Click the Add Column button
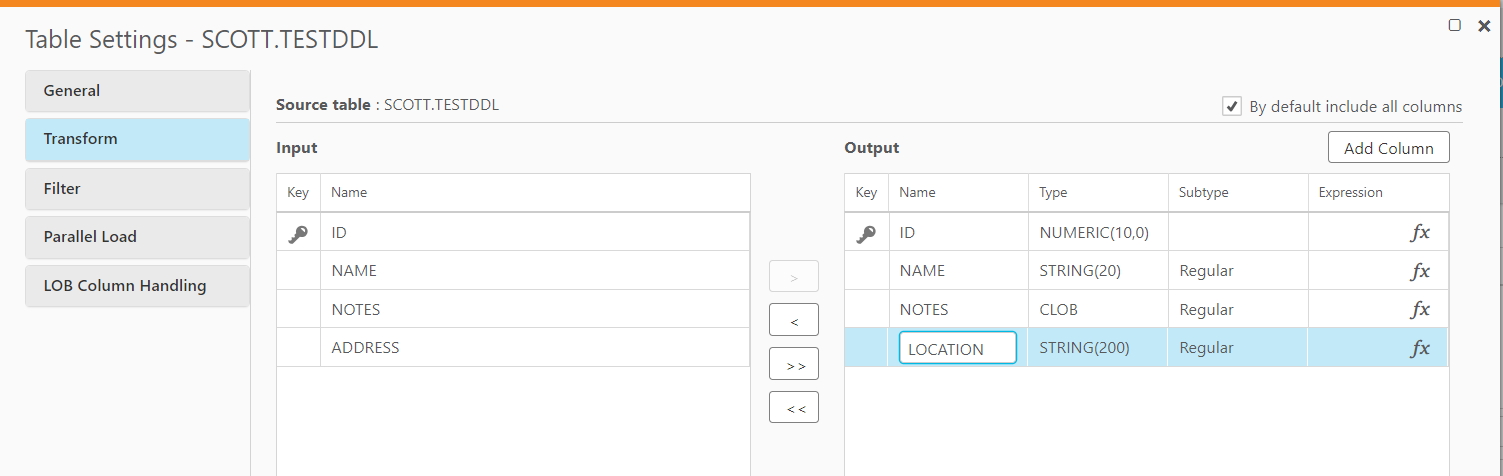Screen dimensions: 1503x476 1388,148
